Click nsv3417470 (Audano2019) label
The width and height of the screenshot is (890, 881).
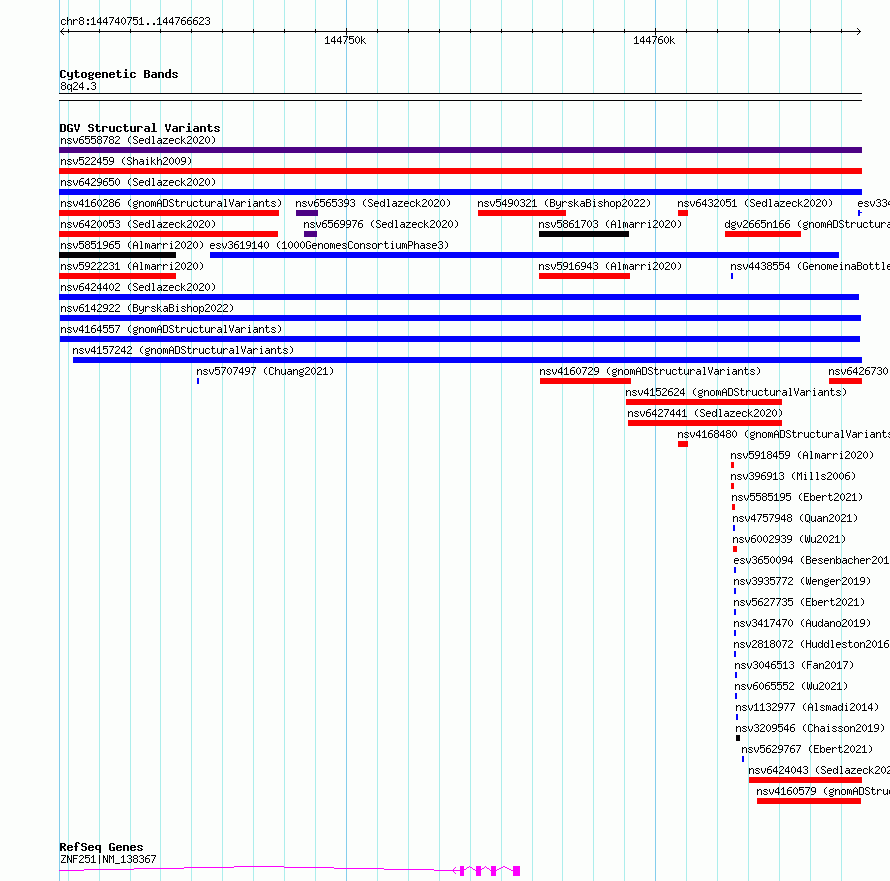point(802,623)
